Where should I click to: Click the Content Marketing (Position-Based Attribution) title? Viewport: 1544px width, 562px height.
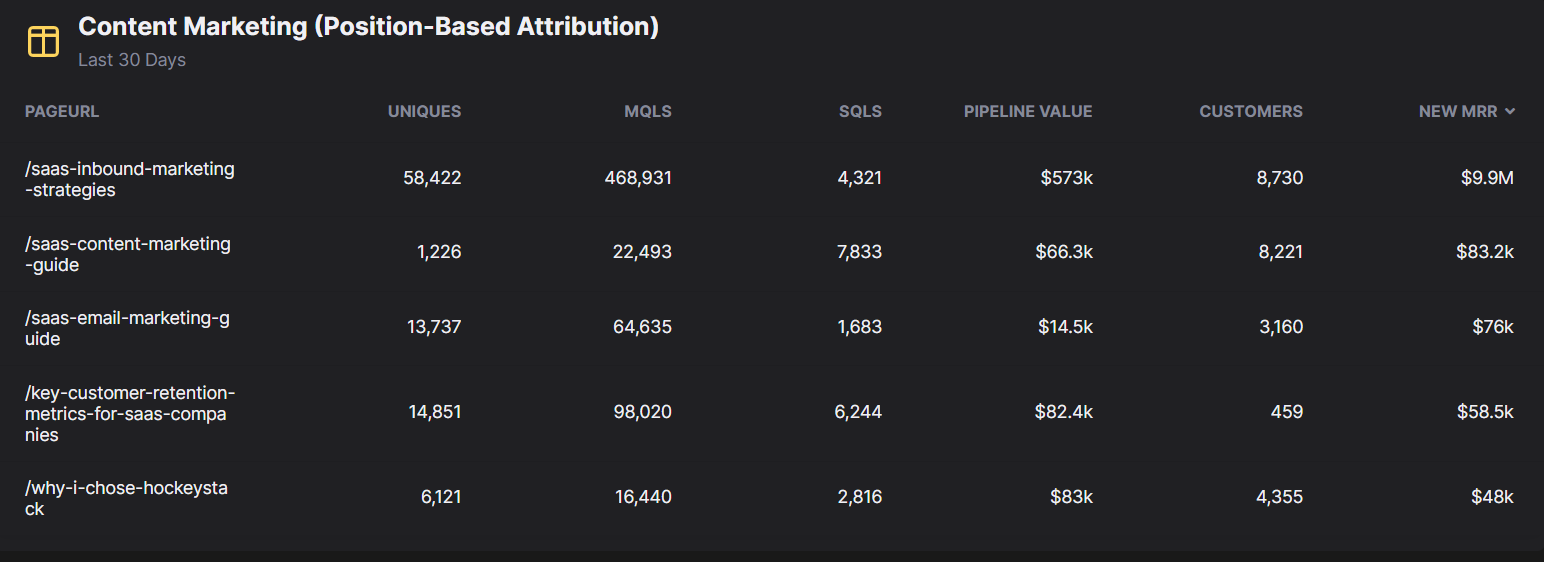368,27
